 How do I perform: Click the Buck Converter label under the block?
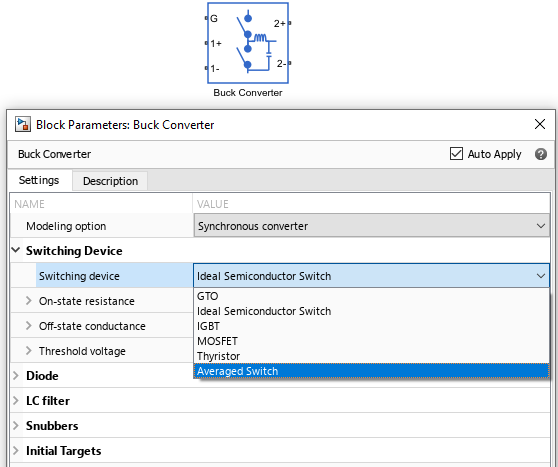point(248,93)
